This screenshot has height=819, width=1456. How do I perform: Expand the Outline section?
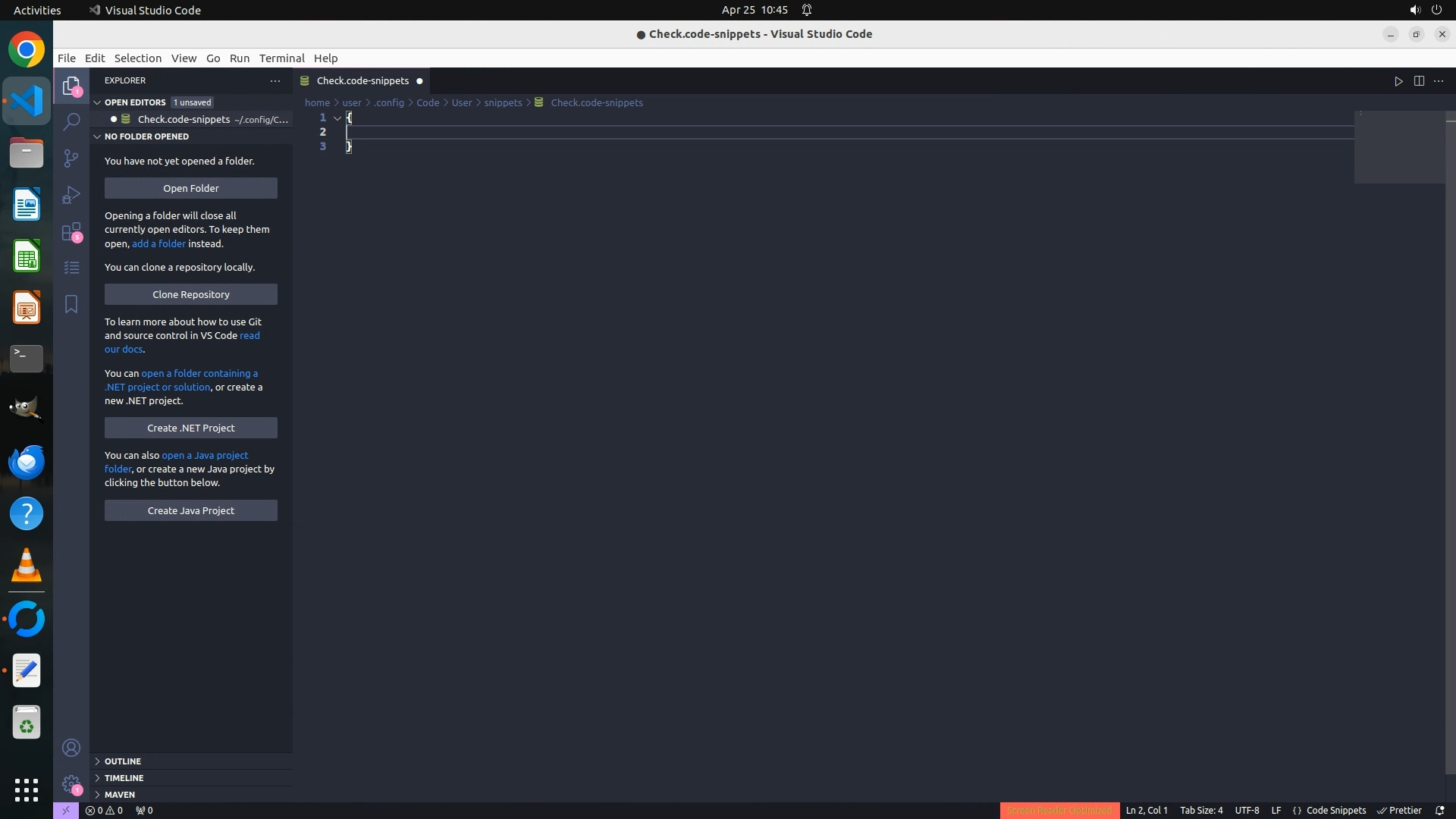123,761
